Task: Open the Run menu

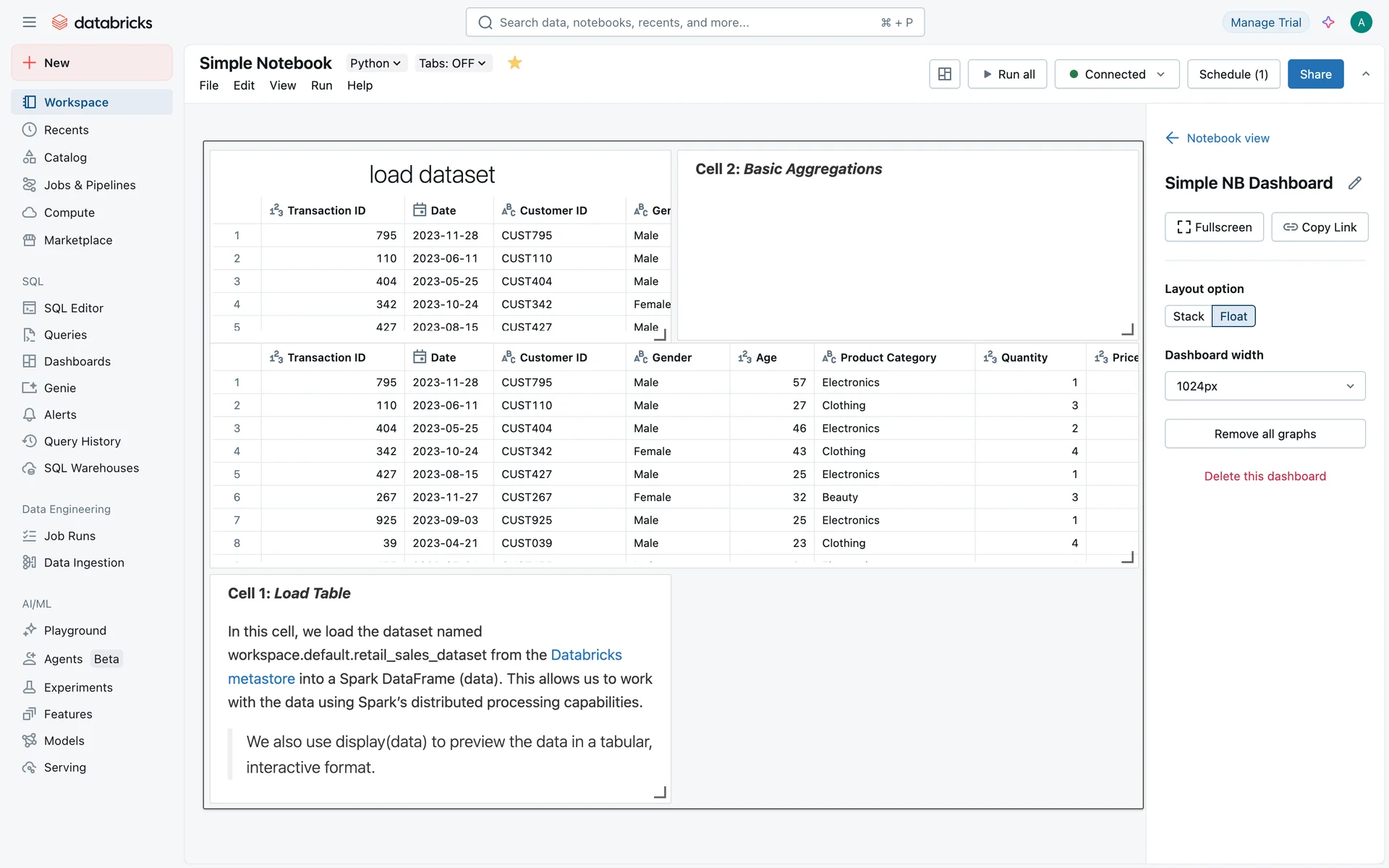Action: pos(321,85)
